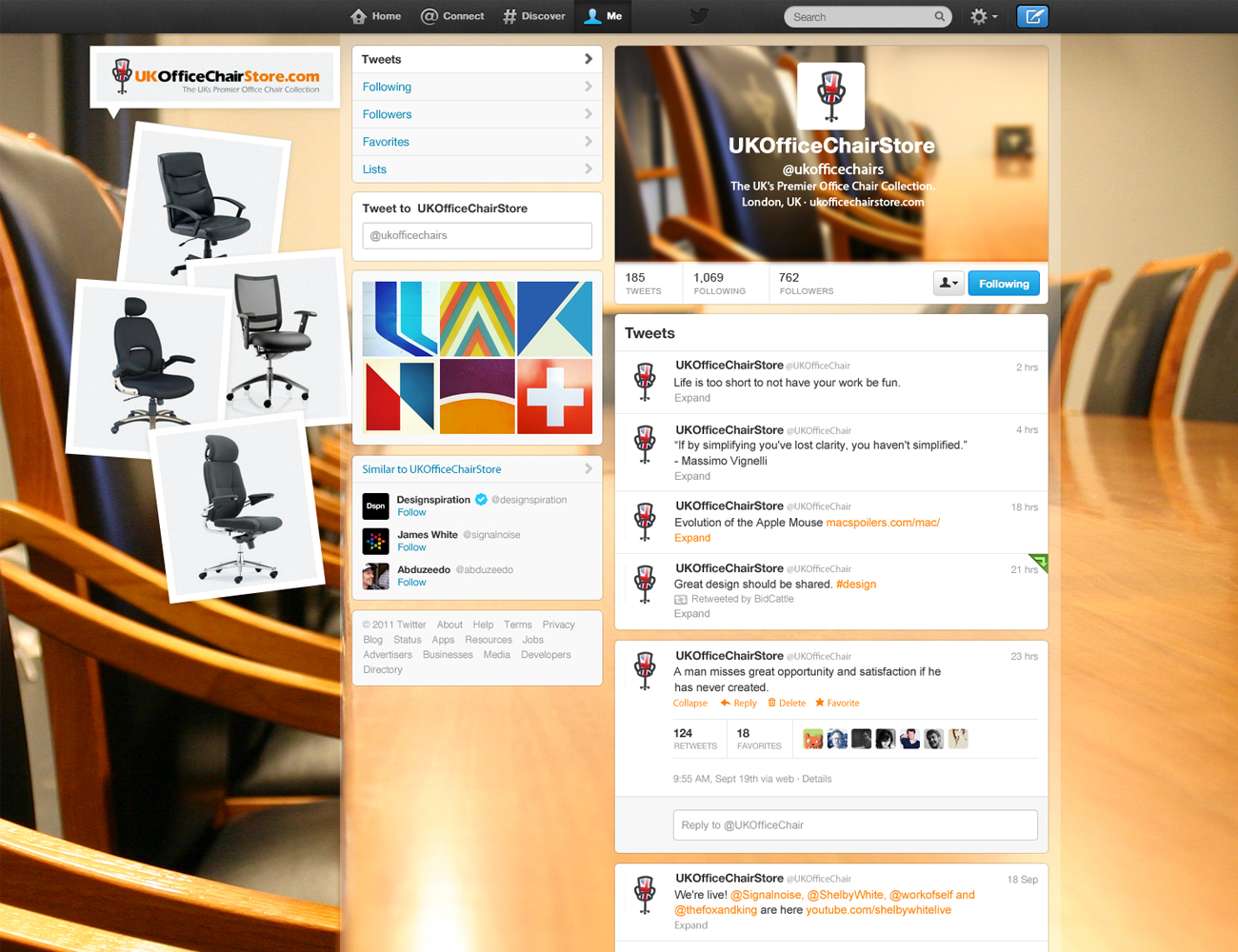Click avatar beside Massimo Vignelli quote tweet
Viewport: 1238px width, 952px height.
point(646,446)
